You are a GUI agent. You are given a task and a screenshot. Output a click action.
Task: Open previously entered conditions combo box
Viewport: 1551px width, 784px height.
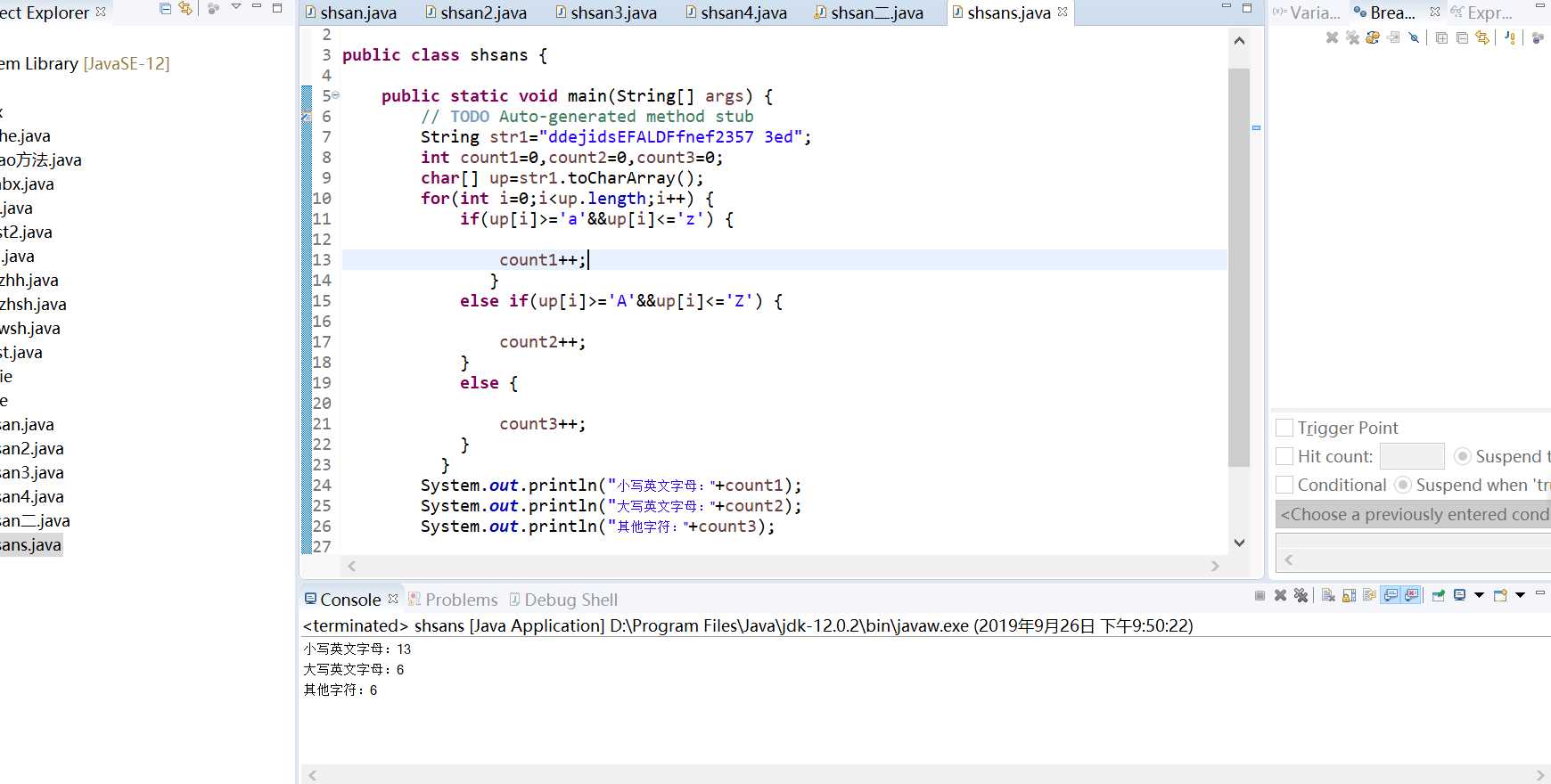pos(1414,514)
